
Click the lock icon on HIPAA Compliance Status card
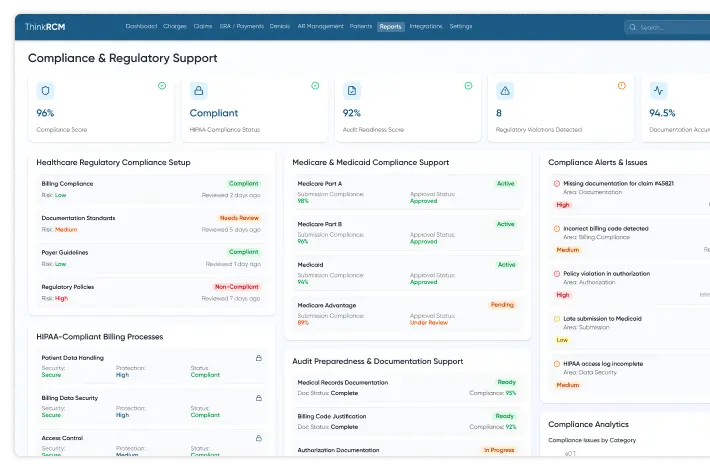click(x=198, y=91)
